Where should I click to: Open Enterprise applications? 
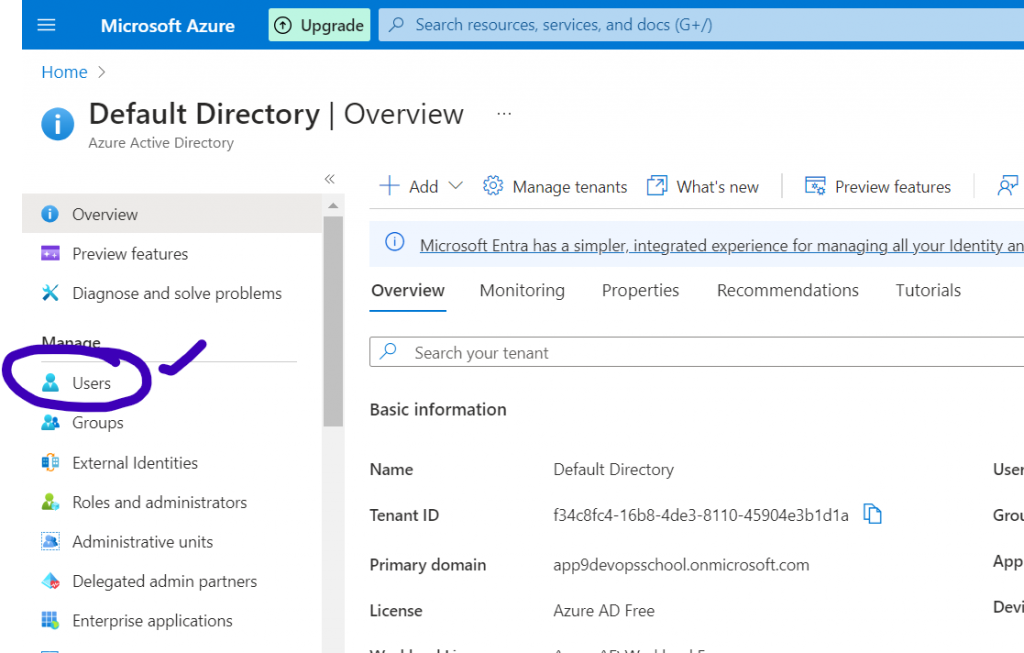tap(152, 621)
